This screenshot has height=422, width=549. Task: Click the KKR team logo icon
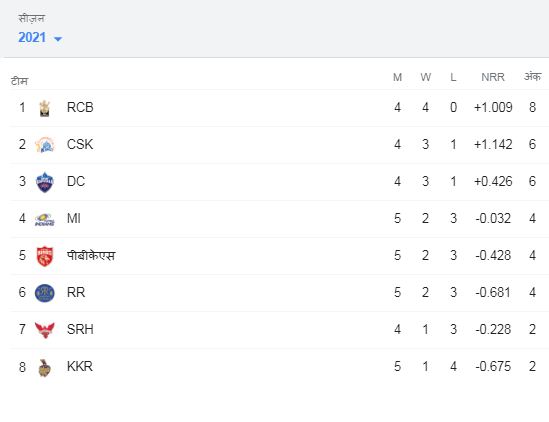coord(44,367)
